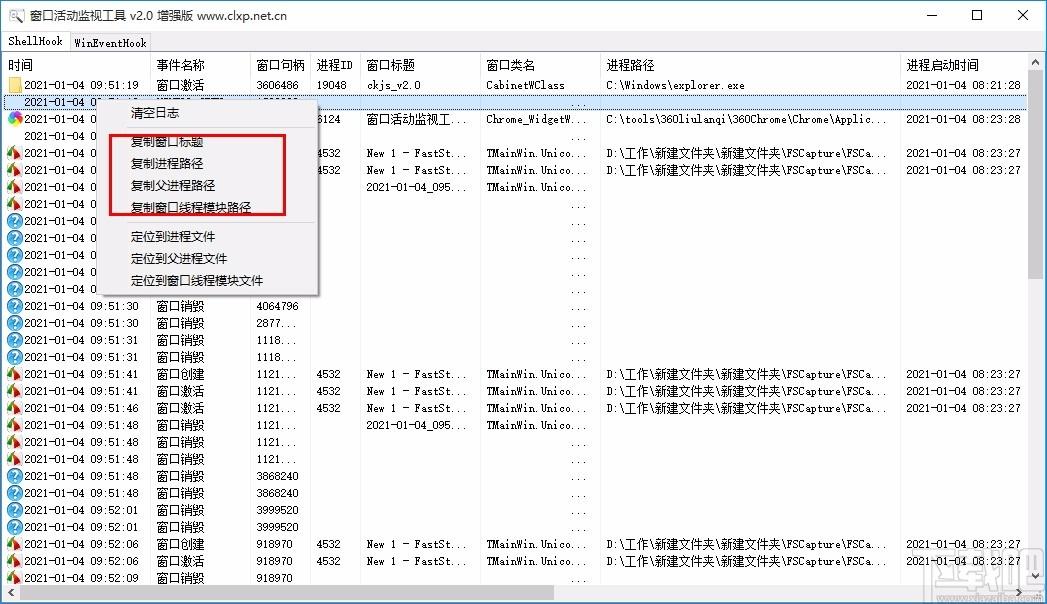Click question-mark icon in the 4064796 row
The image size is (1047, 604).
click(x=15, y=306)
